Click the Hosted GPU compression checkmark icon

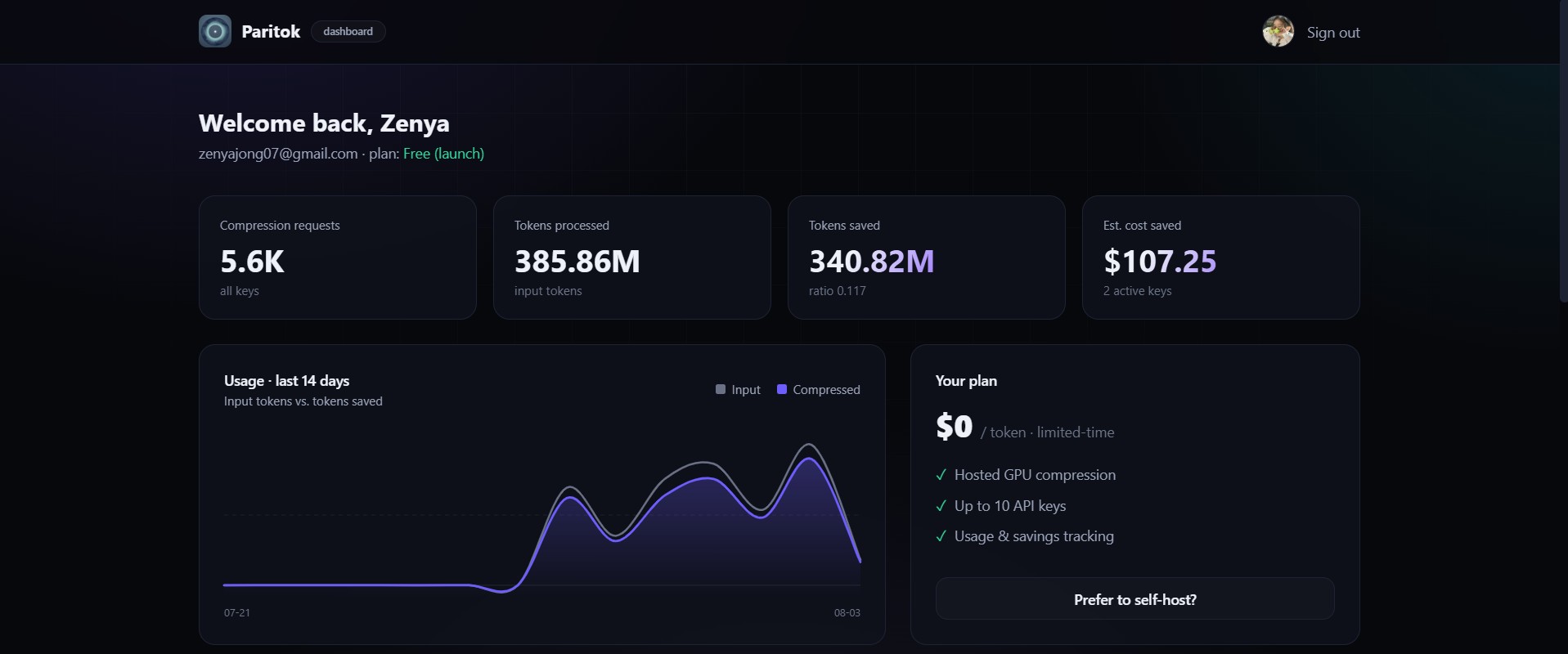pyautogui.click(x=941, y=475)
